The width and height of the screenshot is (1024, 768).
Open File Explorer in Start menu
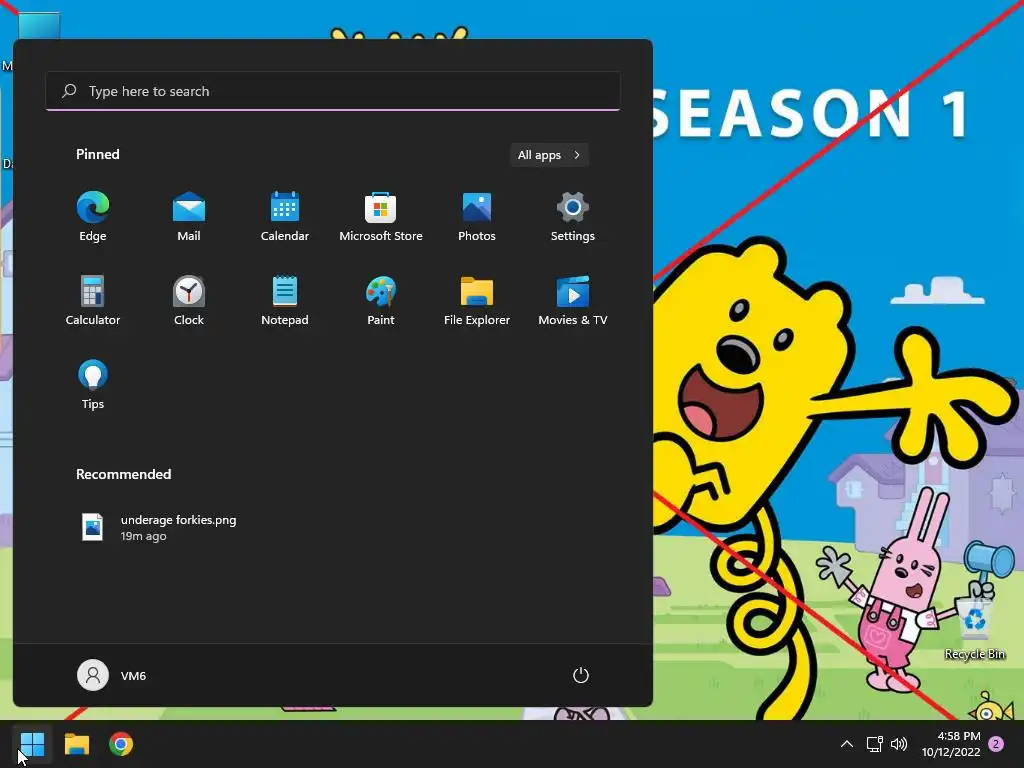click(x=477, y=301)
